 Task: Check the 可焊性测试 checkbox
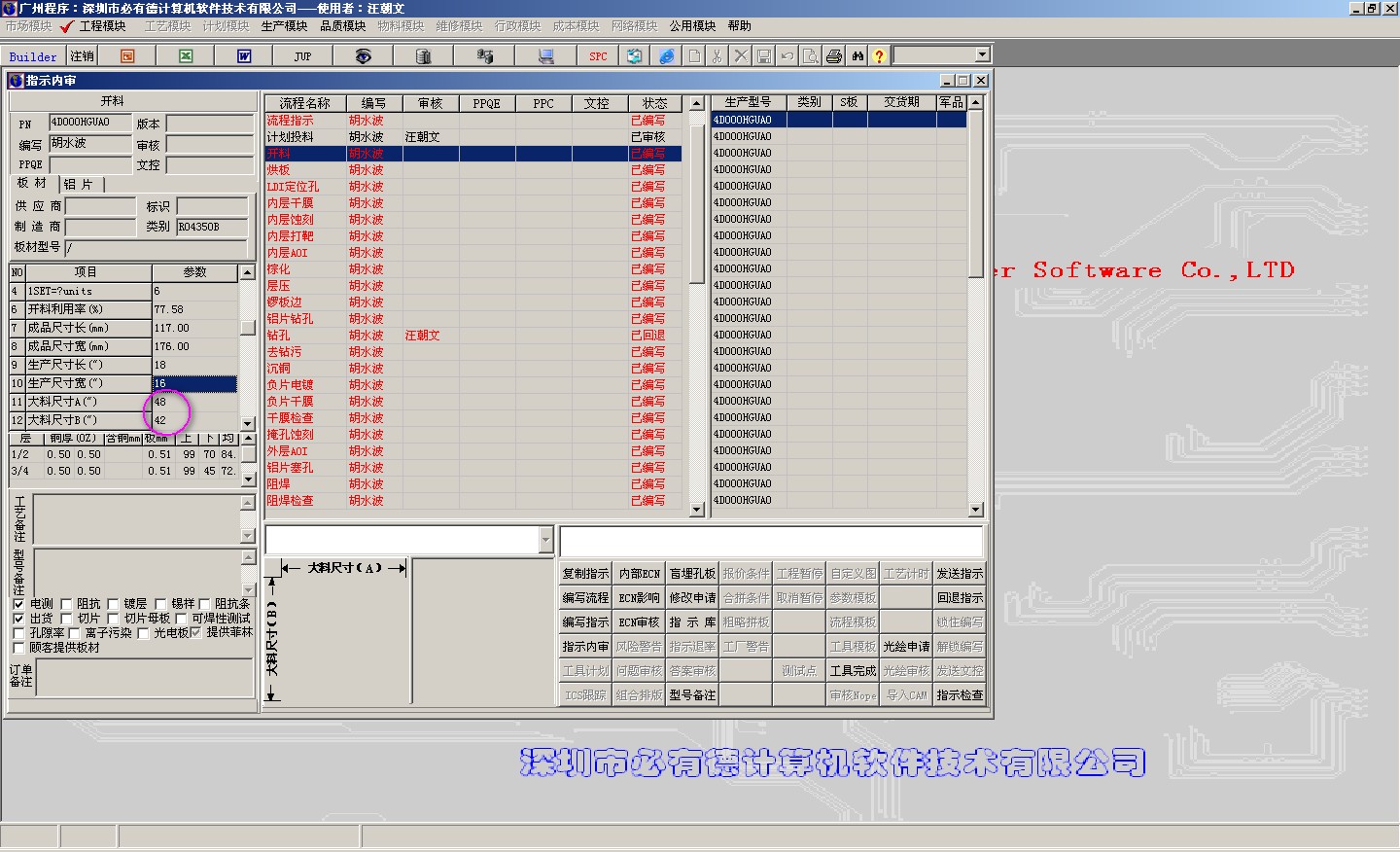181,619
